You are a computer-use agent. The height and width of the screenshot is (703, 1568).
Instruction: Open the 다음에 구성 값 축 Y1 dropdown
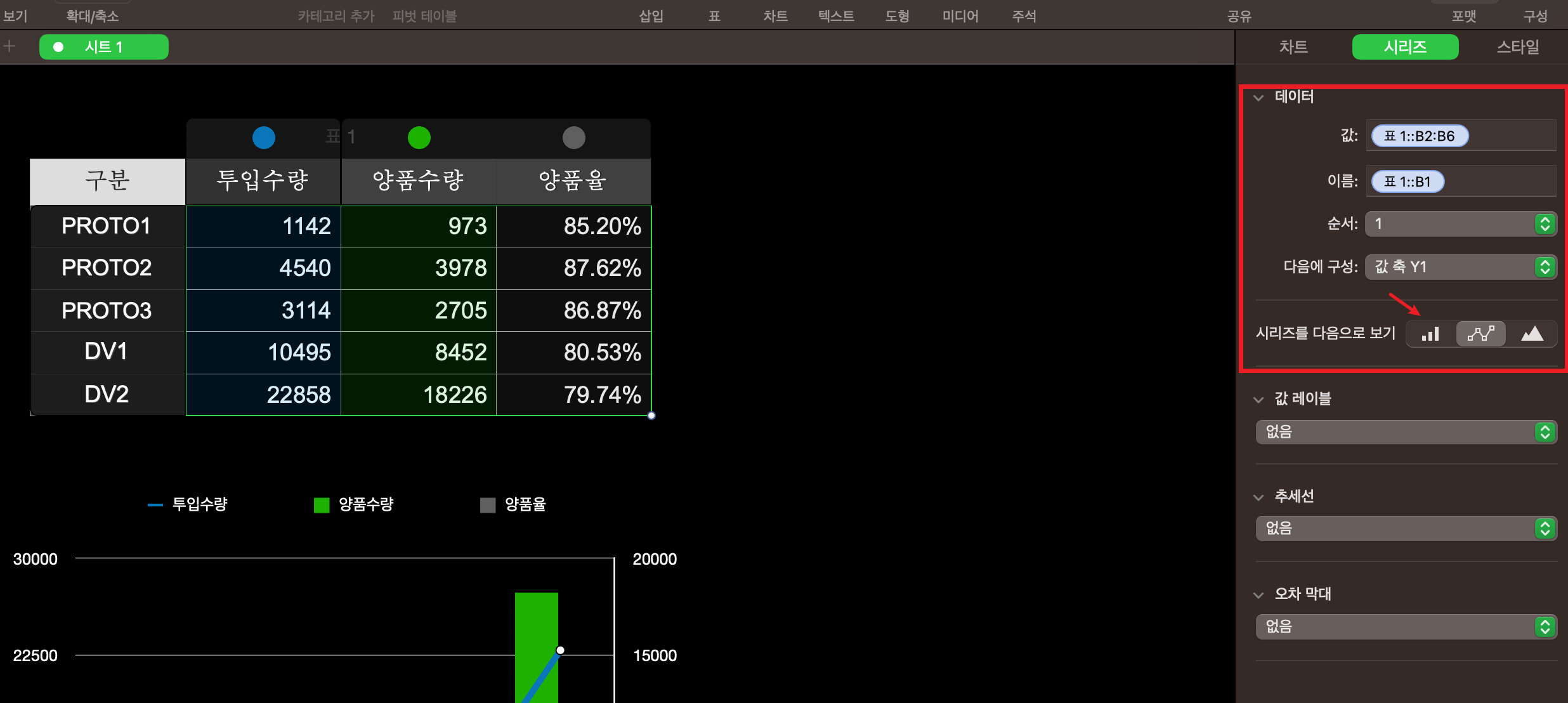tap(1460, 267)
